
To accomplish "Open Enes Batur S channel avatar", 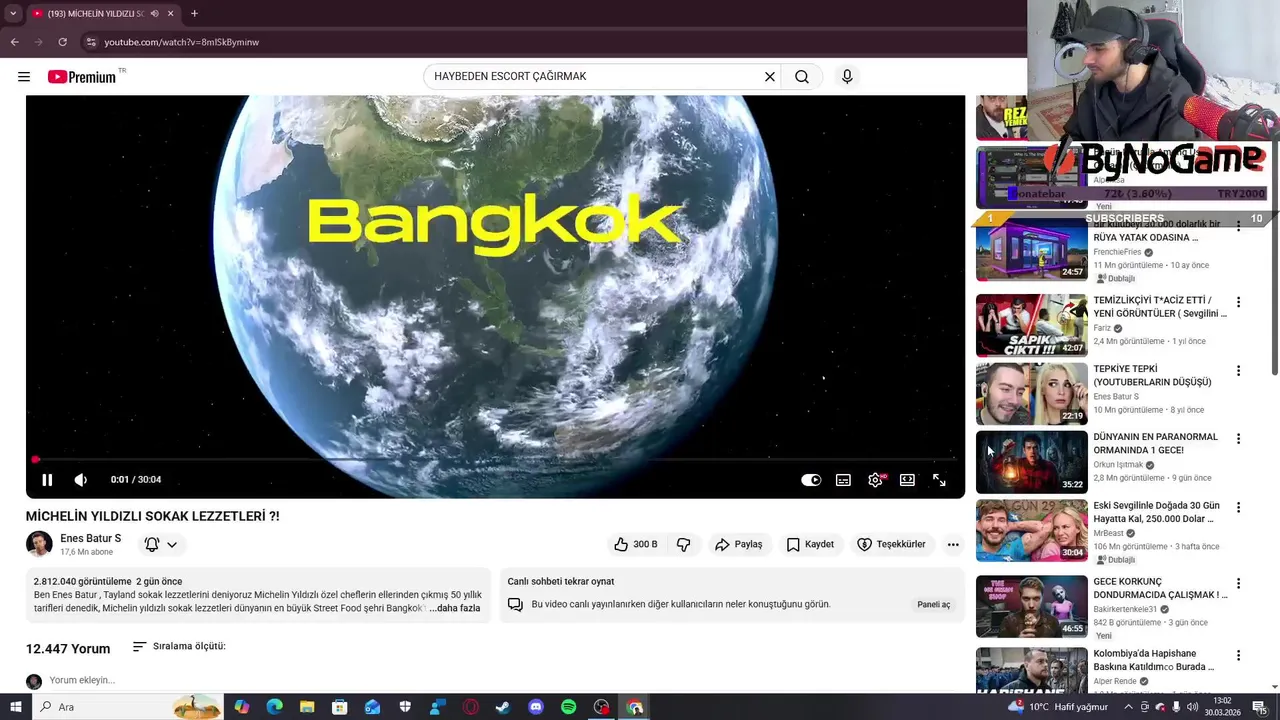I will coord(39,544).
